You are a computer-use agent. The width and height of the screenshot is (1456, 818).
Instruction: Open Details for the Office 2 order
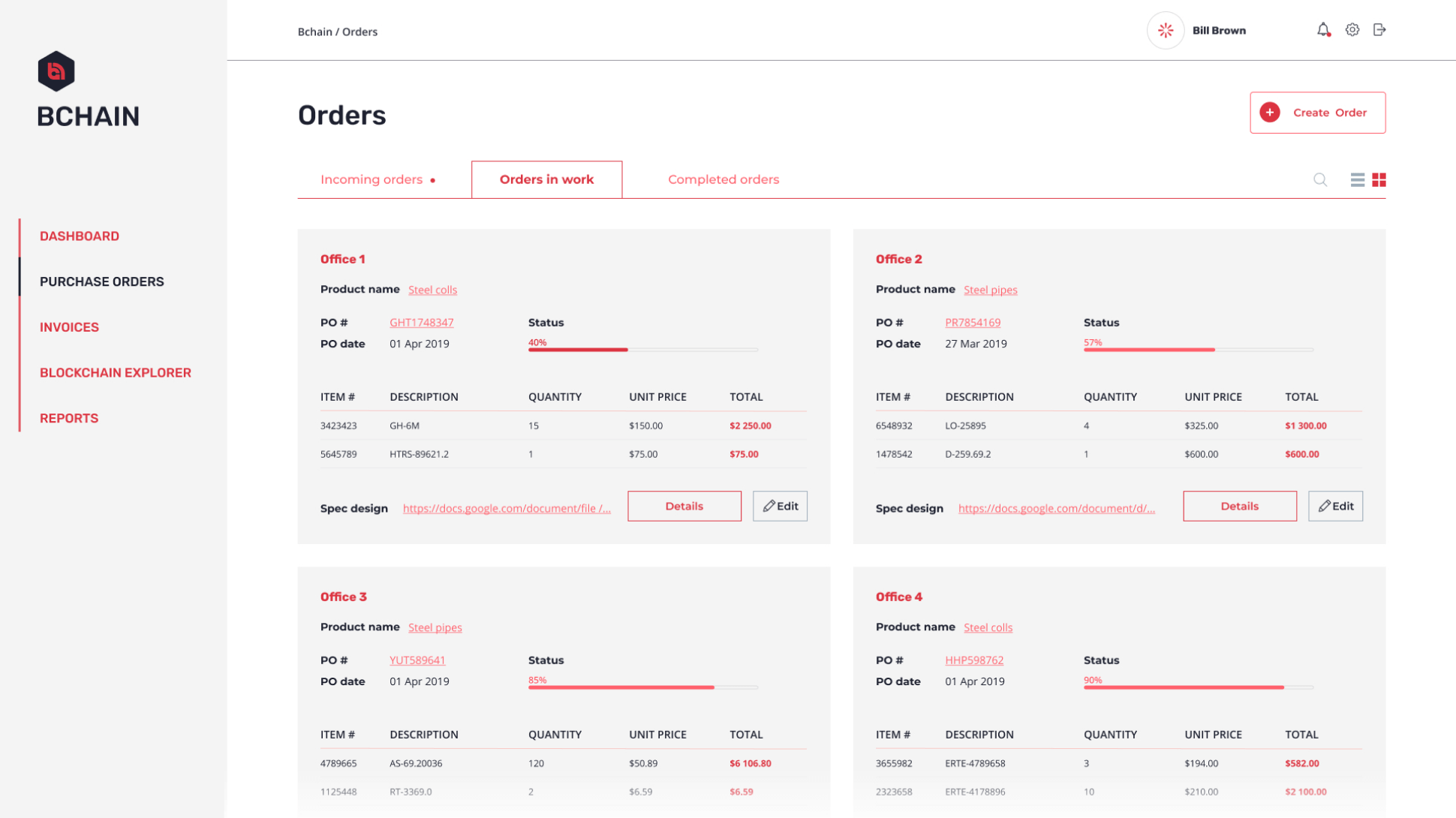[x=1239, y=507]
